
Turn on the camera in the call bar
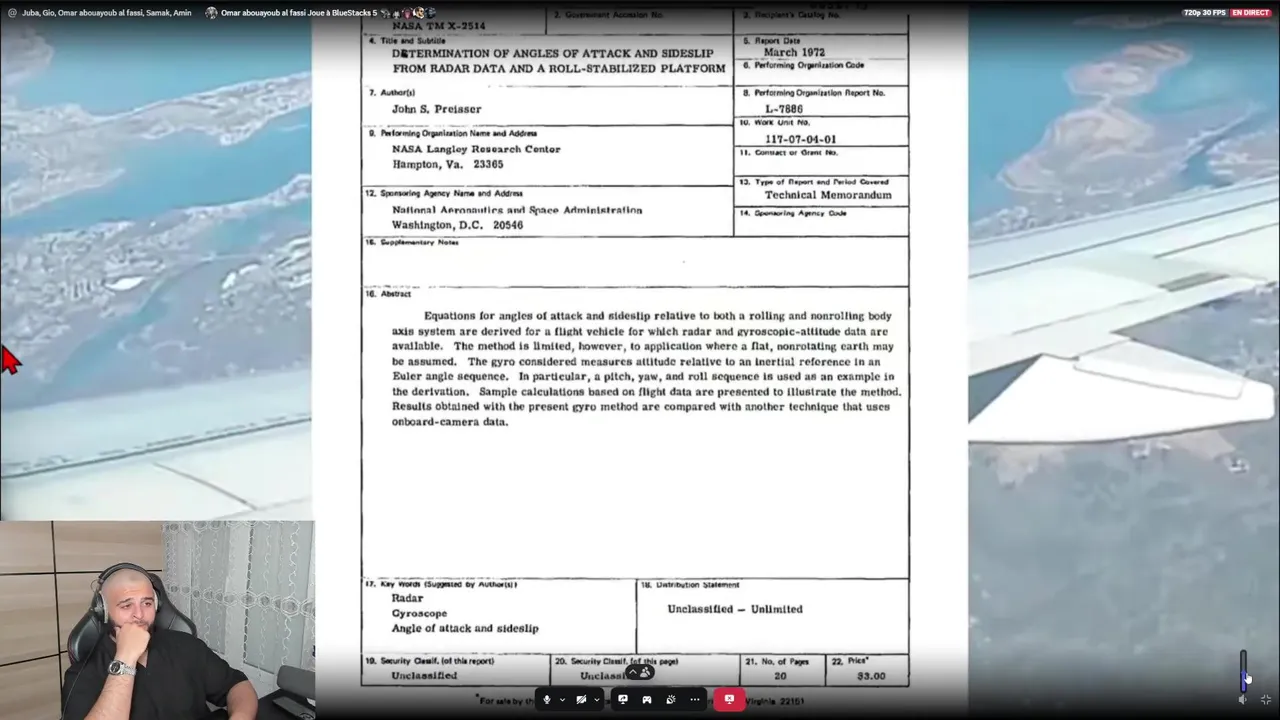(x=581, y=700)
